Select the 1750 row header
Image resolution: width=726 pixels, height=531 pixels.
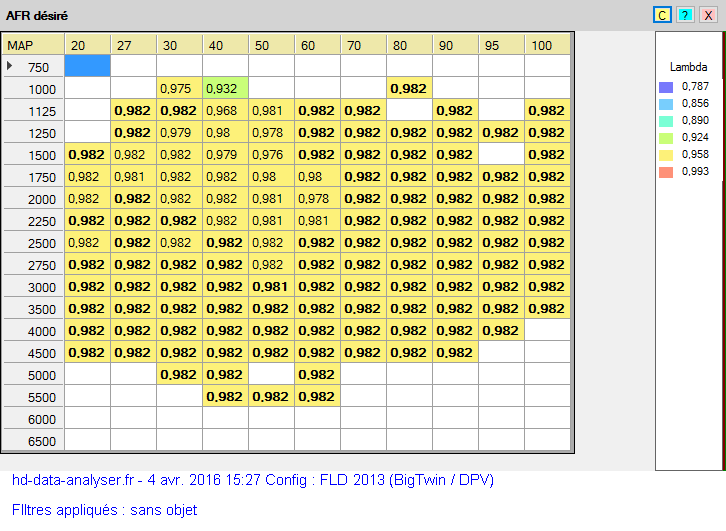(x=33, y=176)
